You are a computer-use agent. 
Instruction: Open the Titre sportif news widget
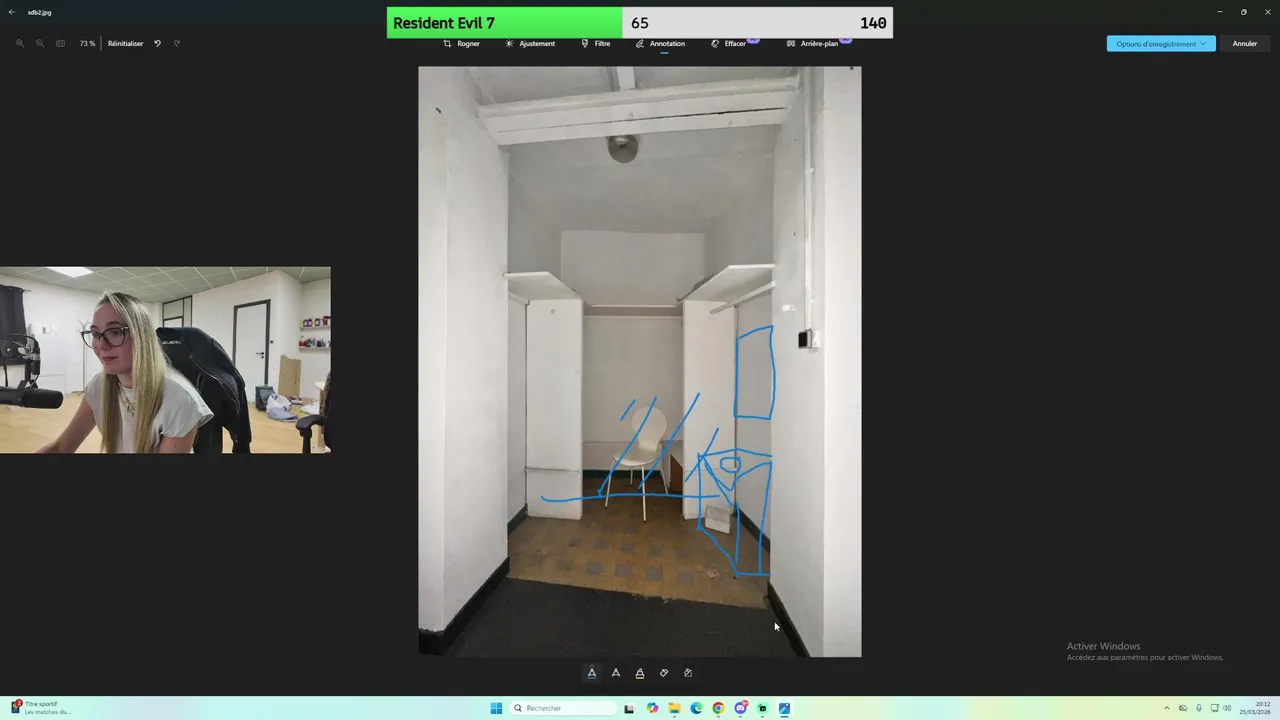pyautogui.click(x=42, y=708)
